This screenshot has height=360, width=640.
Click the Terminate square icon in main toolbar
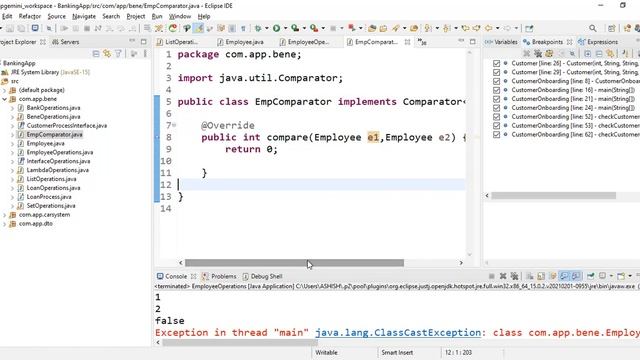(87, 28)
